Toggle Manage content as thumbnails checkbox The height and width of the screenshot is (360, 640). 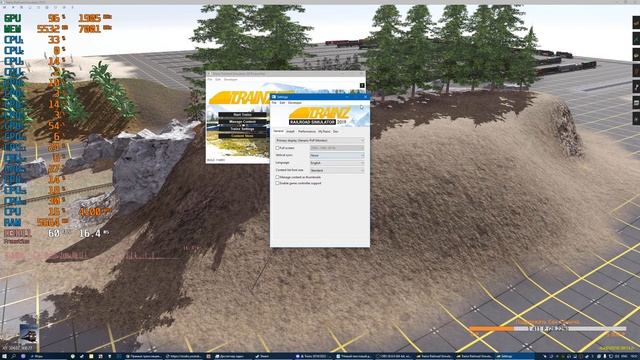[278, 177]
